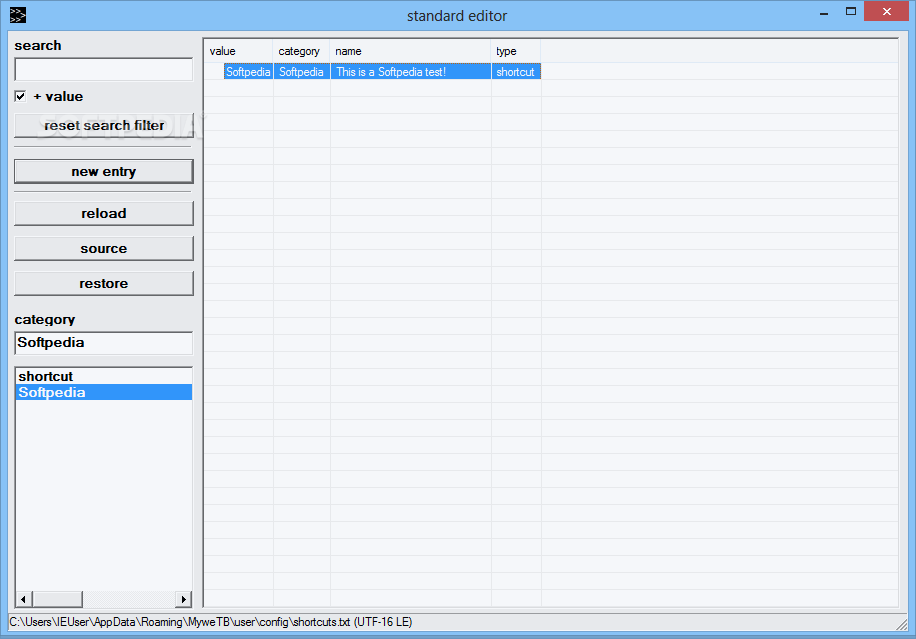Click the restore button

tap(103, 284)
